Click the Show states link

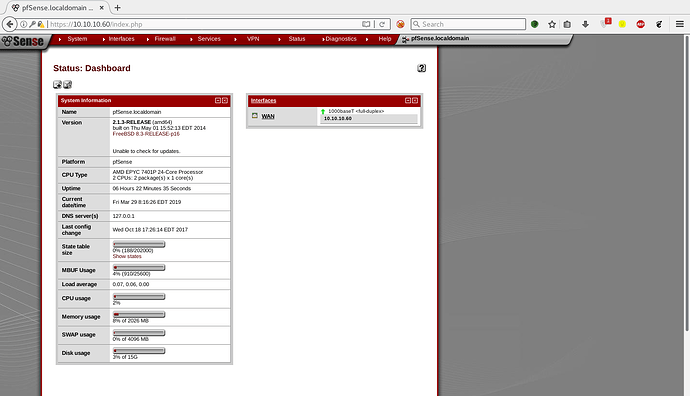click(127, 256)
